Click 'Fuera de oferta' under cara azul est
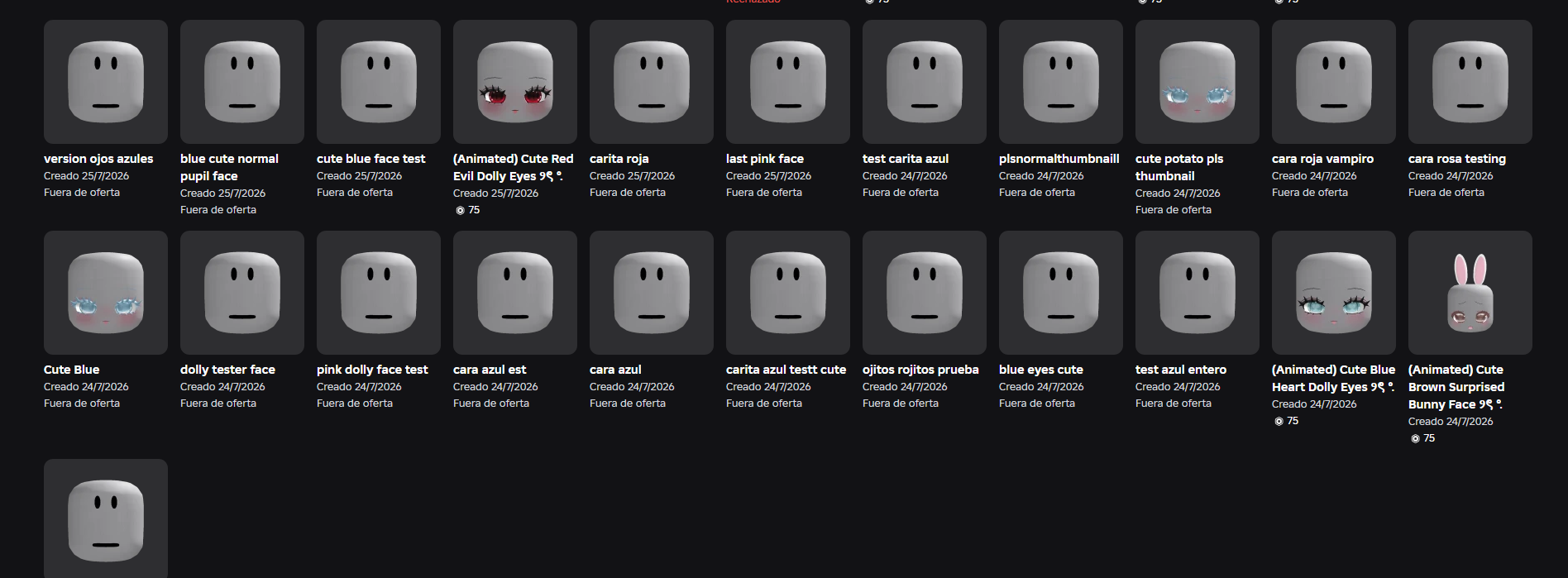Image resolution: width=1568 pixels, height=578 pixels. pos(491,404)
